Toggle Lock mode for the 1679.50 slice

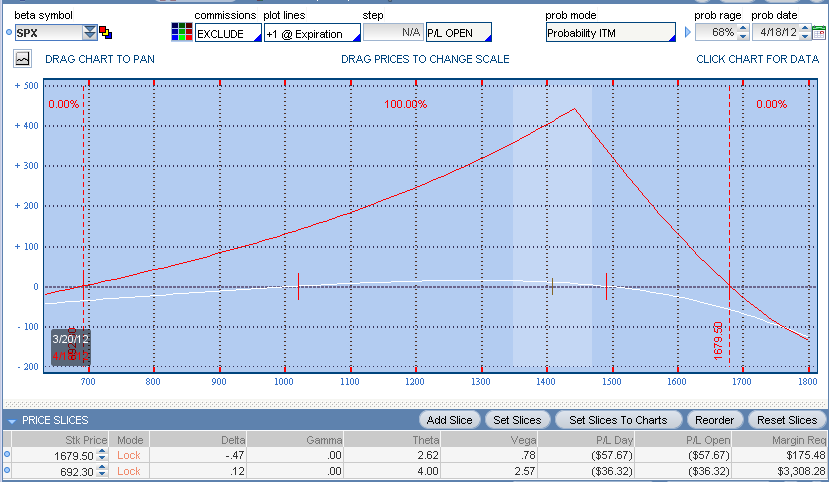tap(128, 455)
